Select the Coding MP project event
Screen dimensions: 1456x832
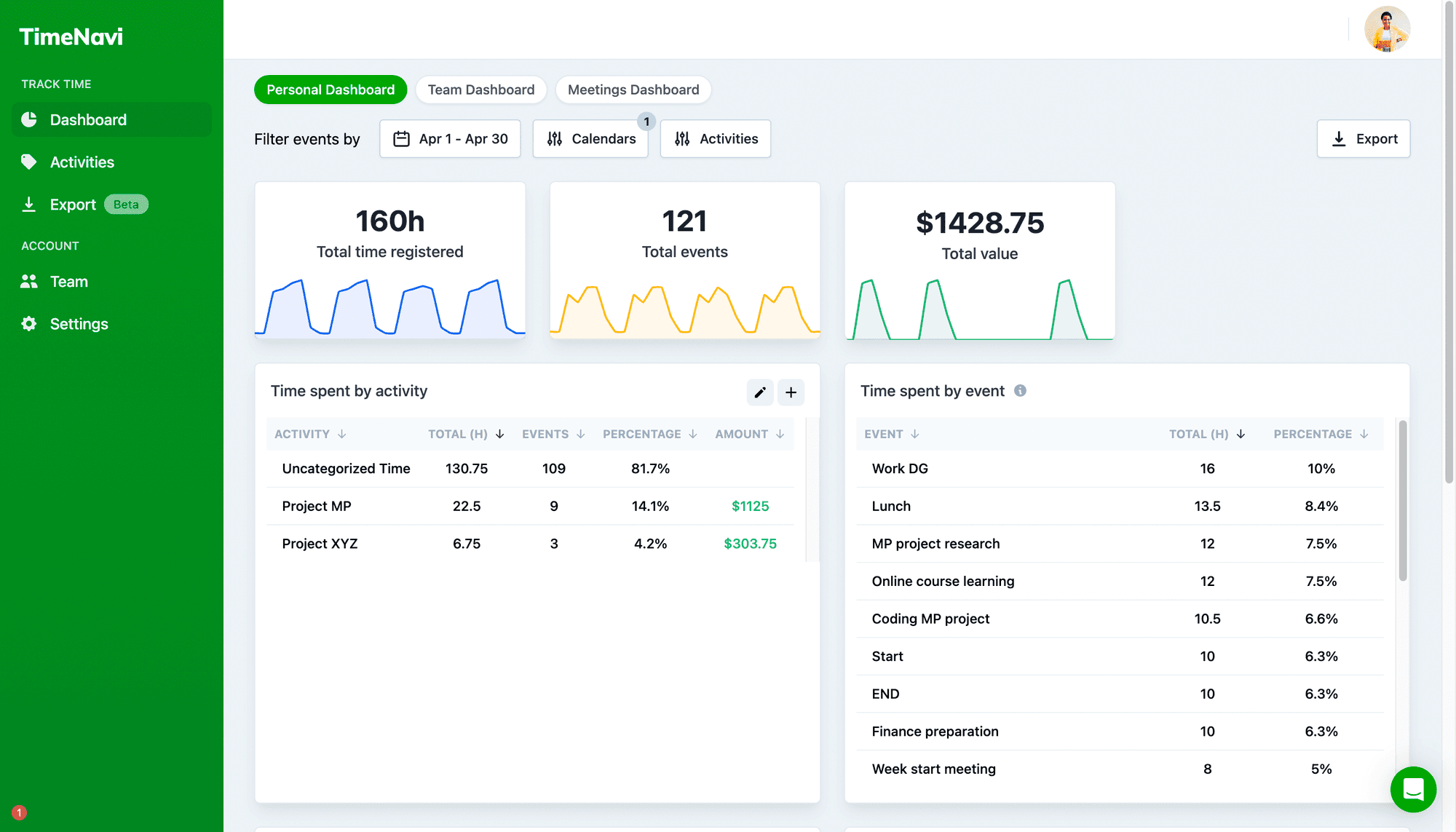click(1120, 619)
